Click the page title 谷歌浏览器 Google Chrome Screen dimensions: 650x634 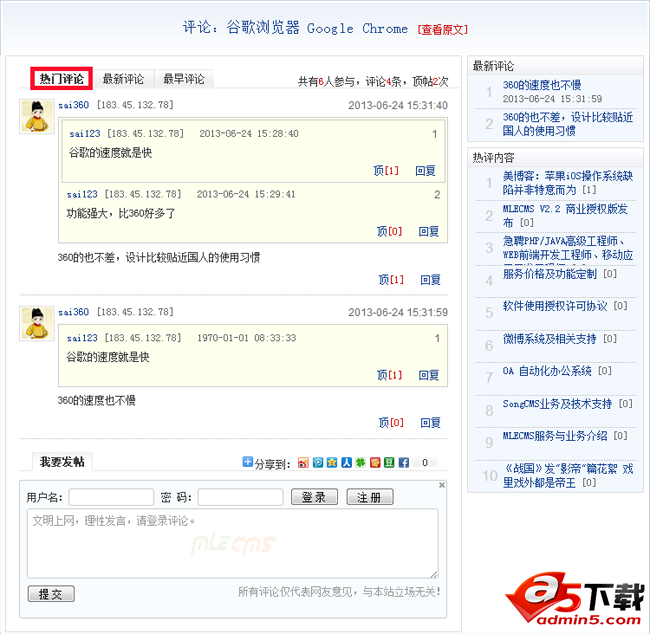point(317,28)
